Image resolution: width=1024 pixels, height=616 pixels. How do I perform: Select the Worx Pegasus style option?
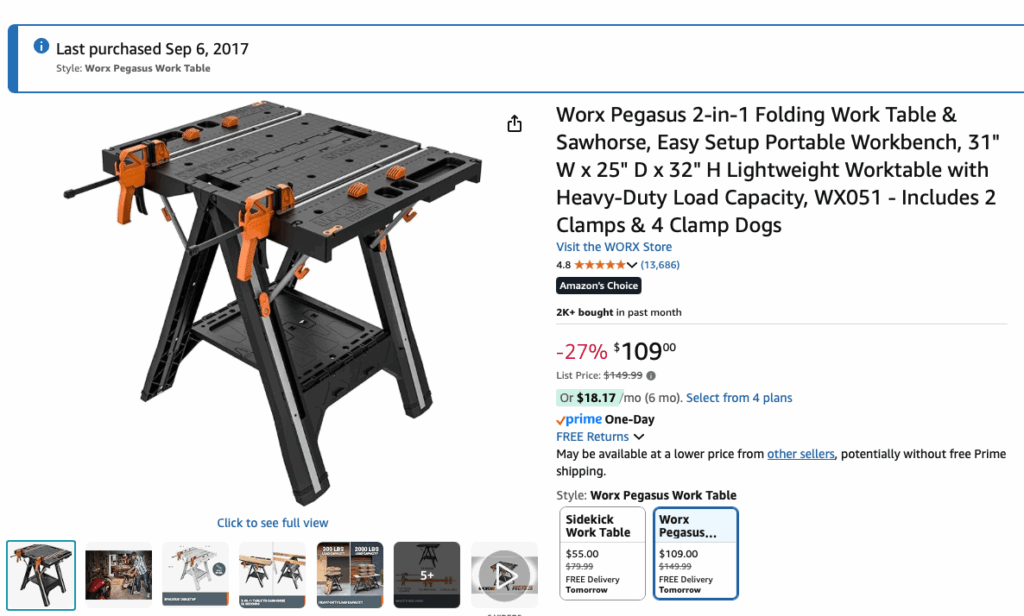(696, 553)
